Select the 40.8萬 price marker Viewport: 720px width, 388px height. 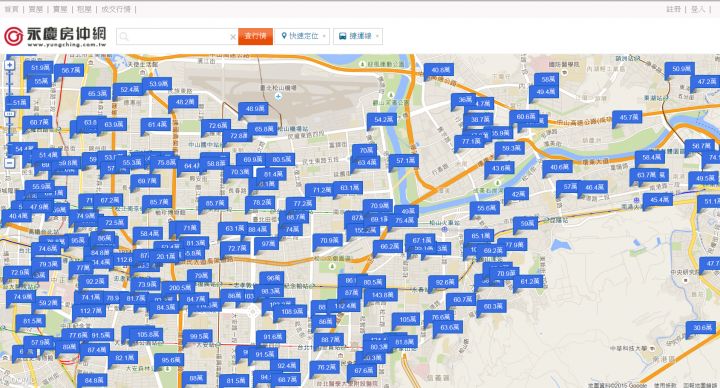[440, 70]
